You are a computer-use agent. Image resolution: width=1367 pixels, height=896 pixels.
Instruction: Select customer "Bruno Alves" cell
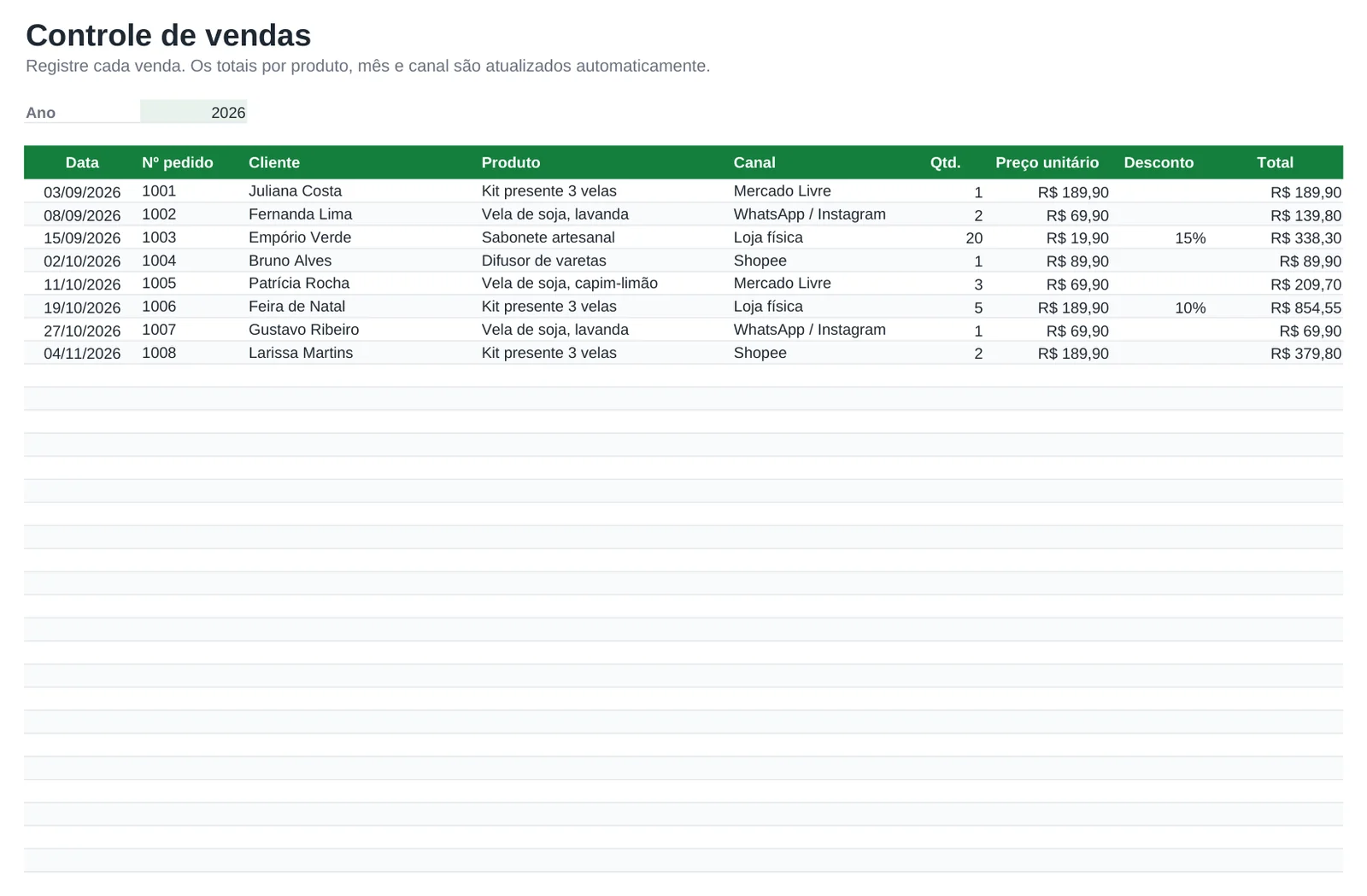pyautogui.click(x=363, y=261)
